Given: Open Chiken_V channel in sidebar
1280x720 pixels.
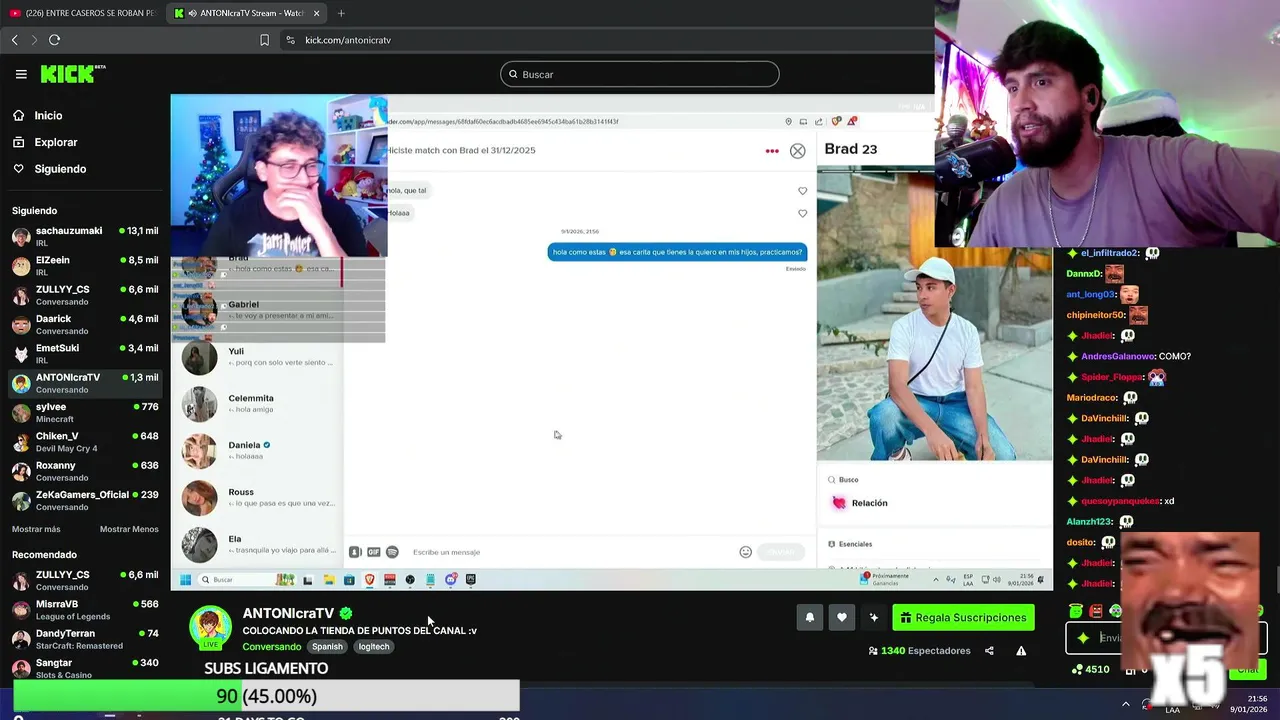Looking at the screenshot, I should [85, 442].
